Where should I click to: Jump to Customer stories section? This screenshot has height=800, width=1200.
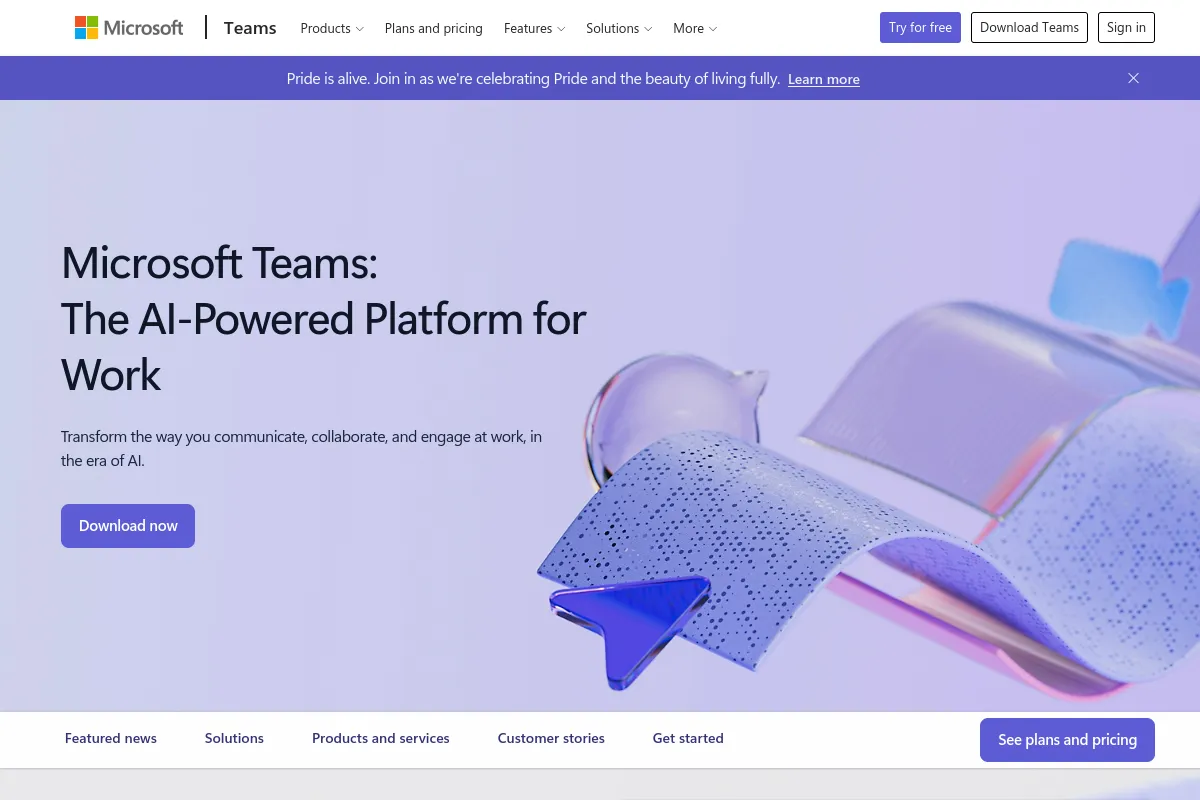pyautogui.click(x=551, y=739)
